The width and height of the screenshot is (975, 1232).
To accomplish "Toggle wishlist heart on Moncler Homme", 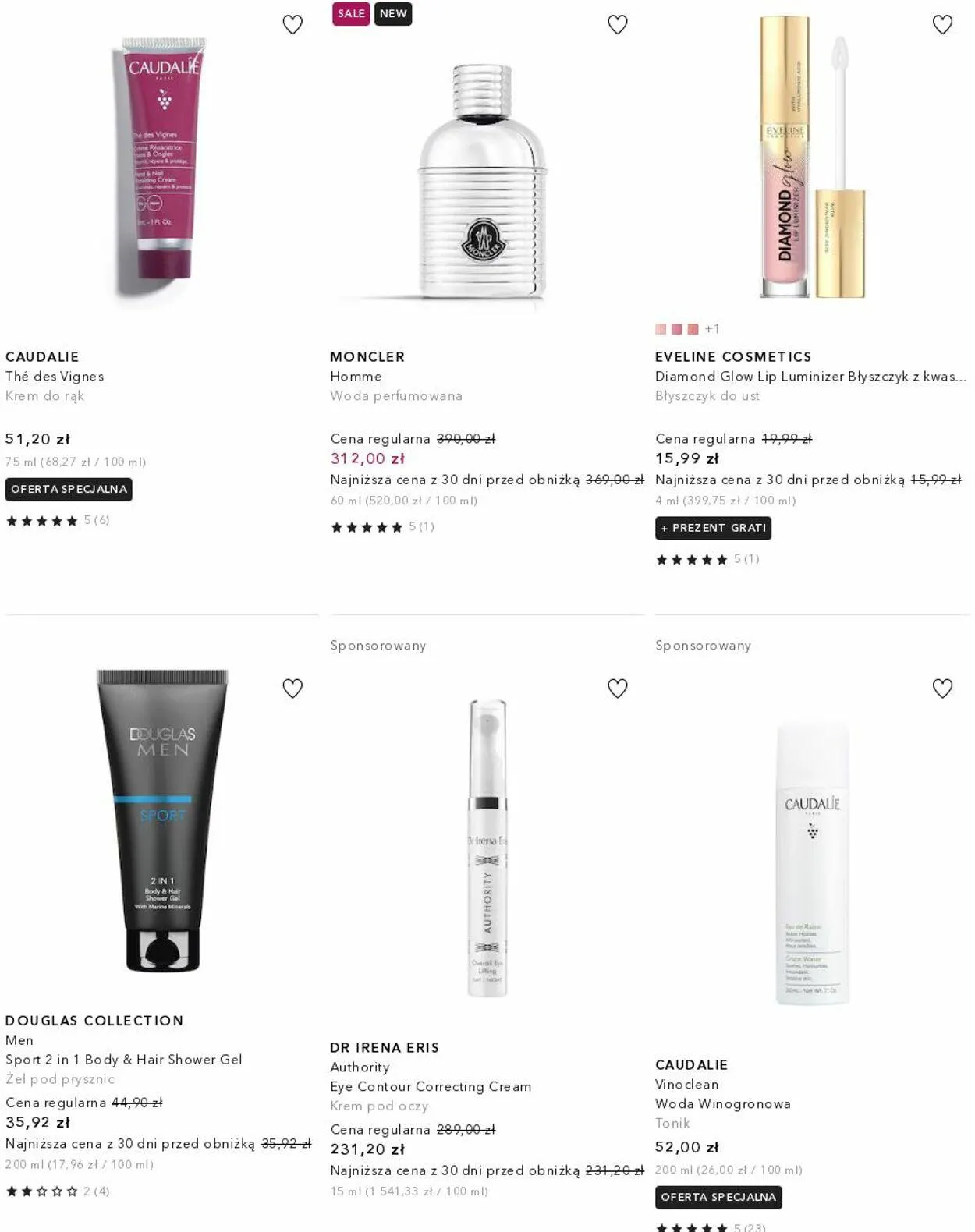I will coord(618,25).
